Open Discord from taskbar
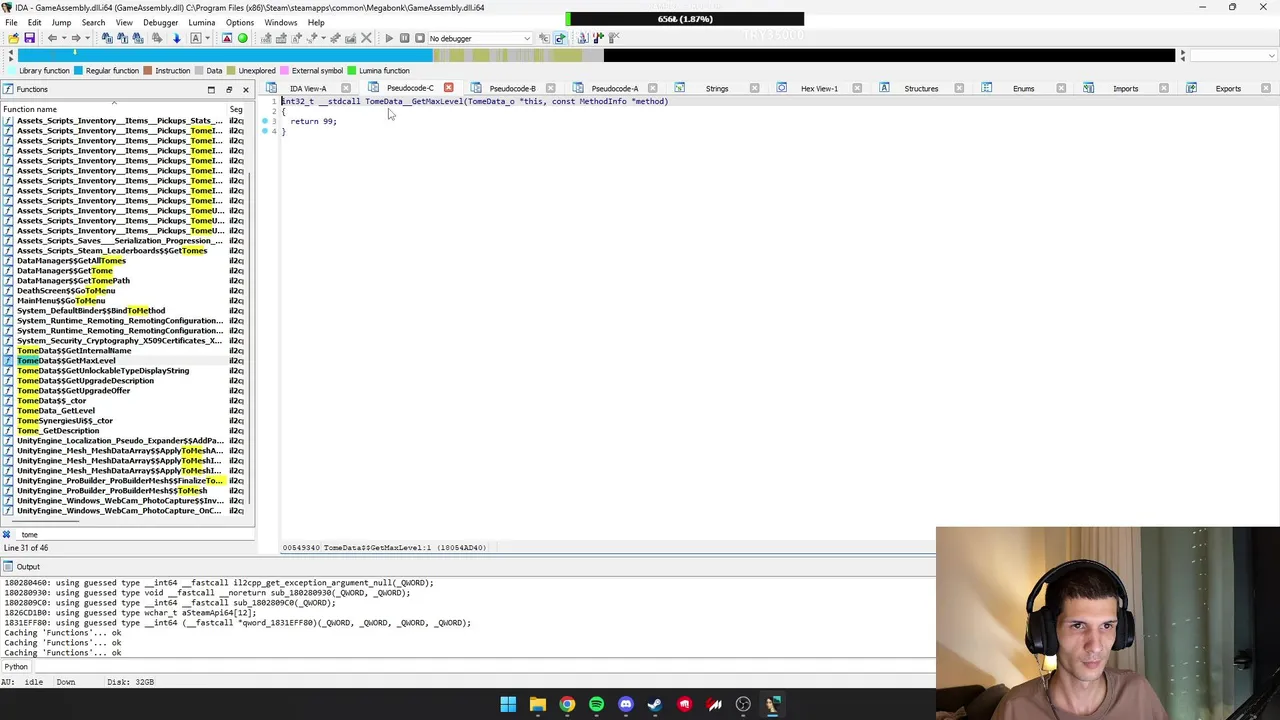Viewport: 1280px width, 720px height. point(626,704)
